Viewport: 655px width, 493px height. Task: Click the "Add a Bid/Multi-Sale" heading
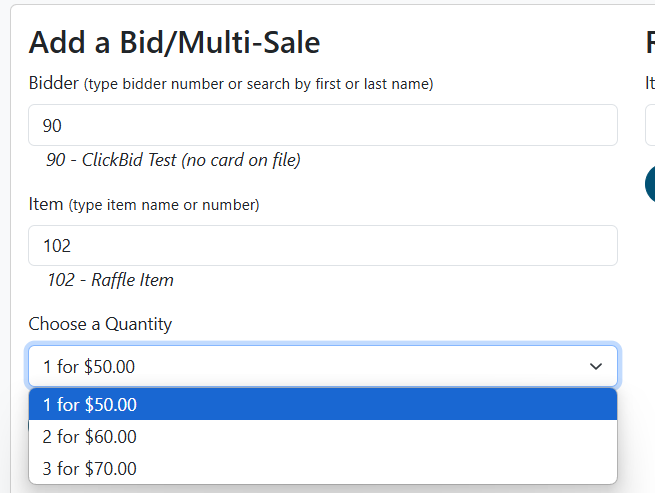pyautogui.click(x=174, y=42)
